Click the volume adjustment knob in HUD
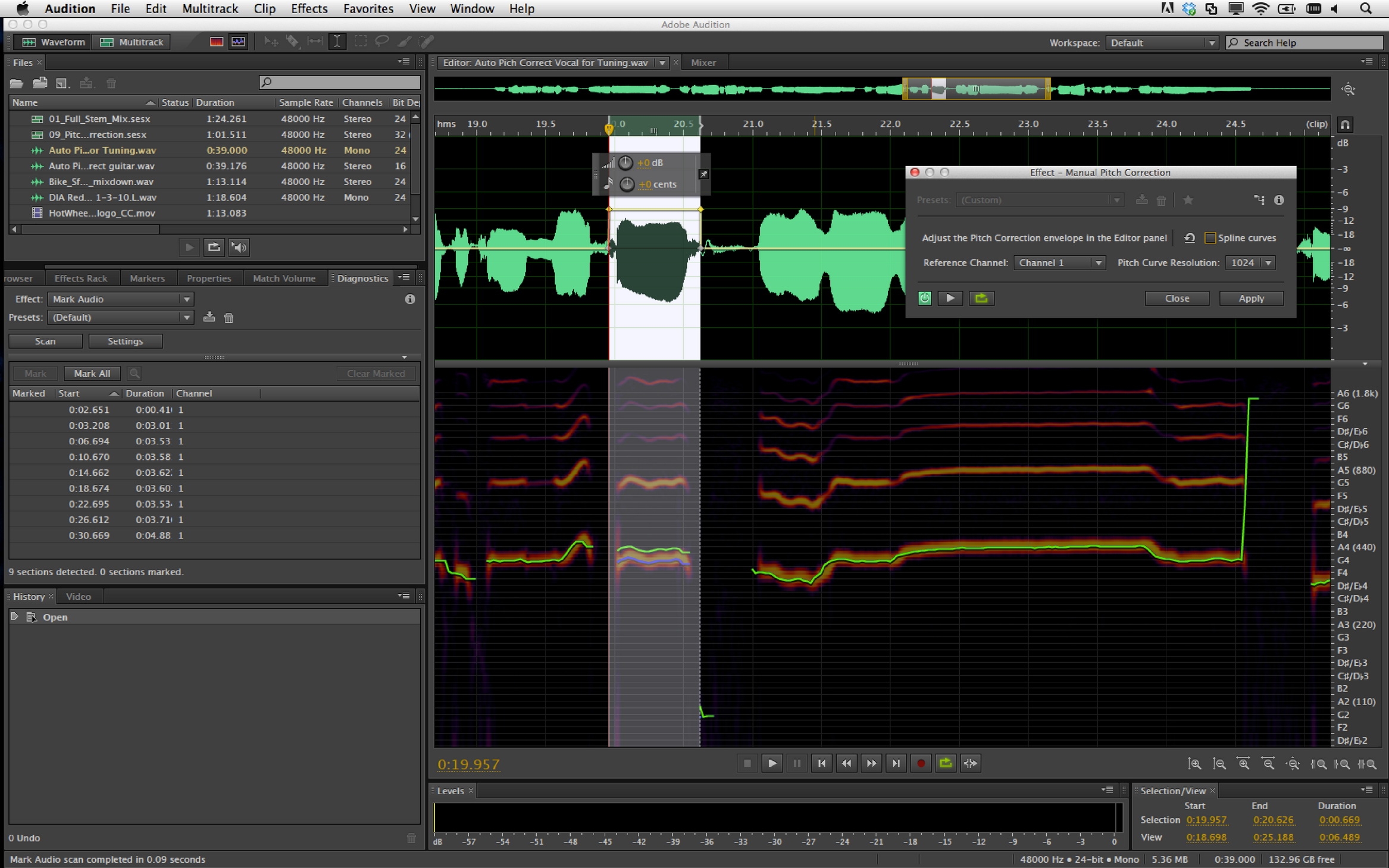 (x=625, y=163)
